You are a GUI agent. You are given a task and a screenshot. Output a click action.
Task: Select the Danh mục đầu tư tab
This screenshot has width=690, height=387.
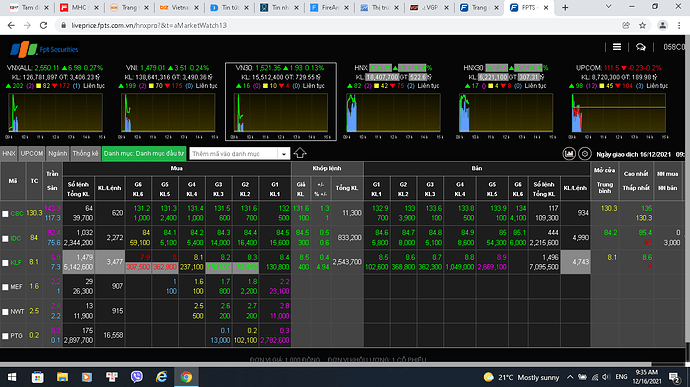point(144,153)
